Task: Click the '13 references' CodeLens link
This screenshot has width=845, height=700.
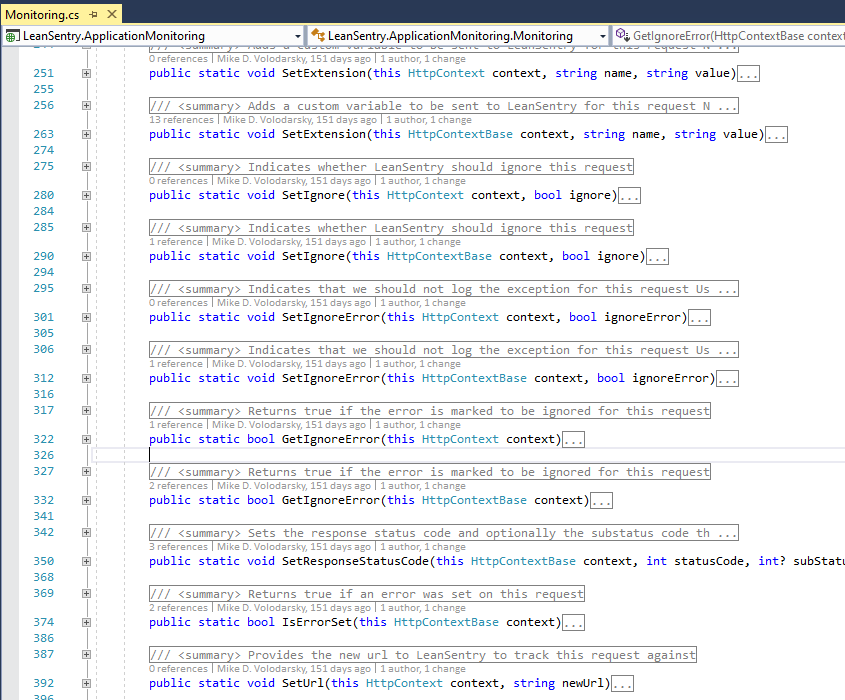Action: pyautogui.click(x=181, y=120)
